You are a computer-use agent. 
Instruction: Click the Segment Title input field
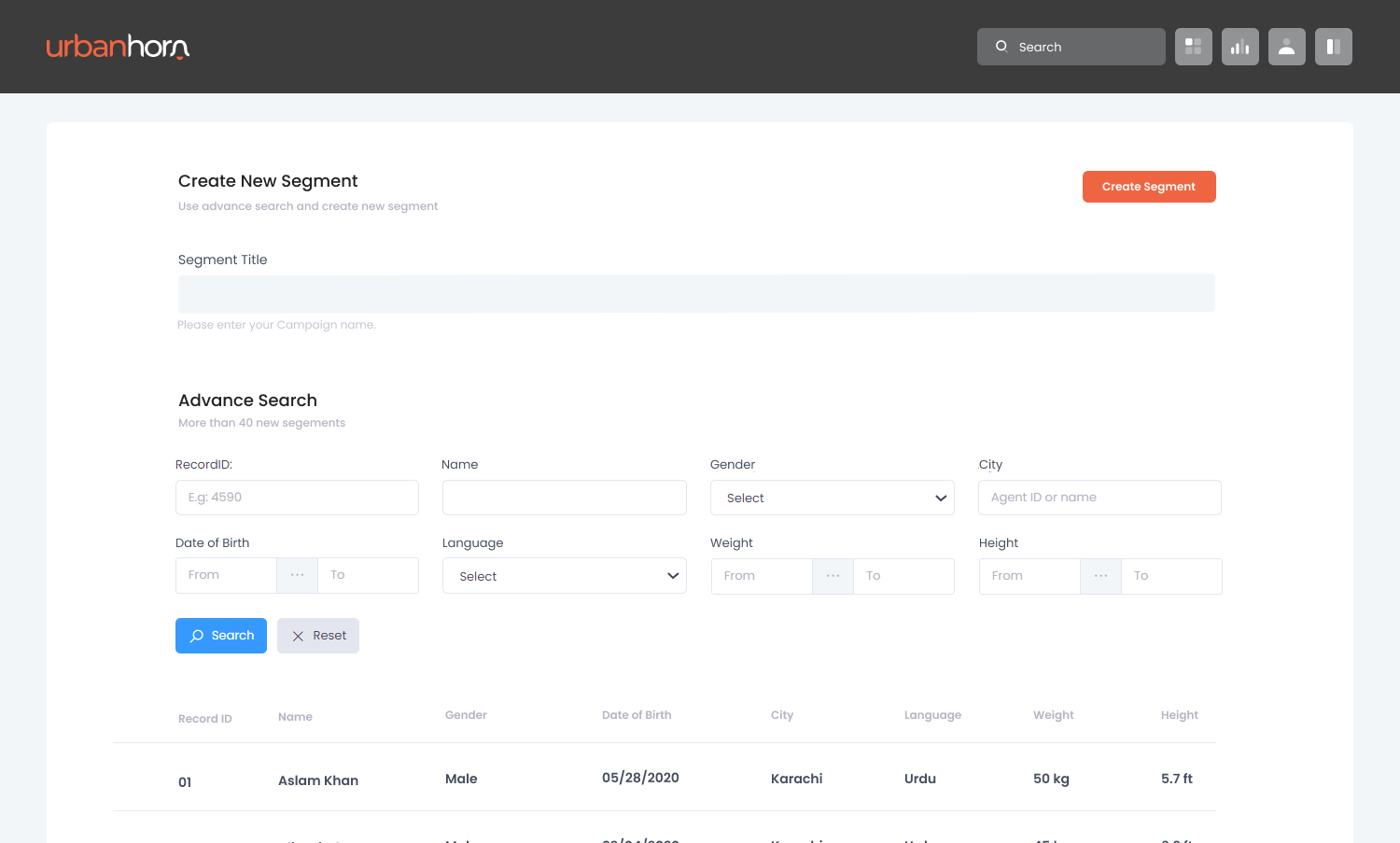click(x=695, y=292)
